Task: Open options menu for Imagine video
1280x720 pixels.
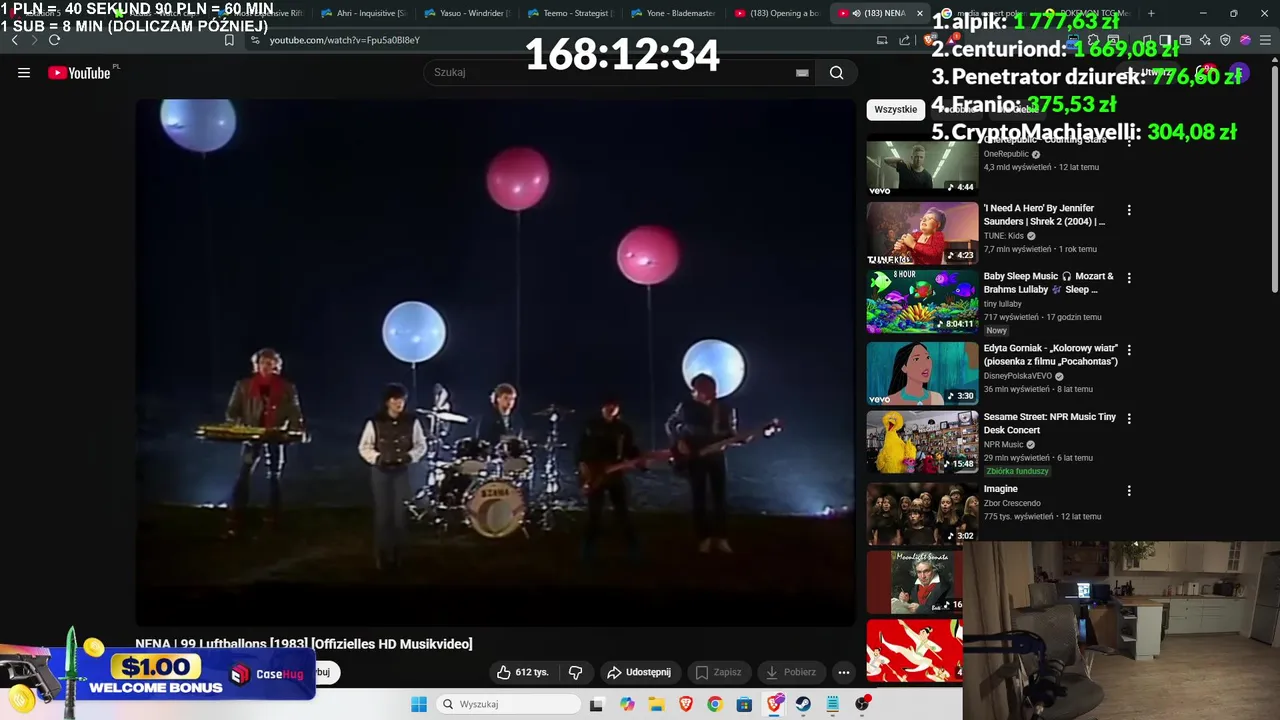Action: pos(1129,491)
